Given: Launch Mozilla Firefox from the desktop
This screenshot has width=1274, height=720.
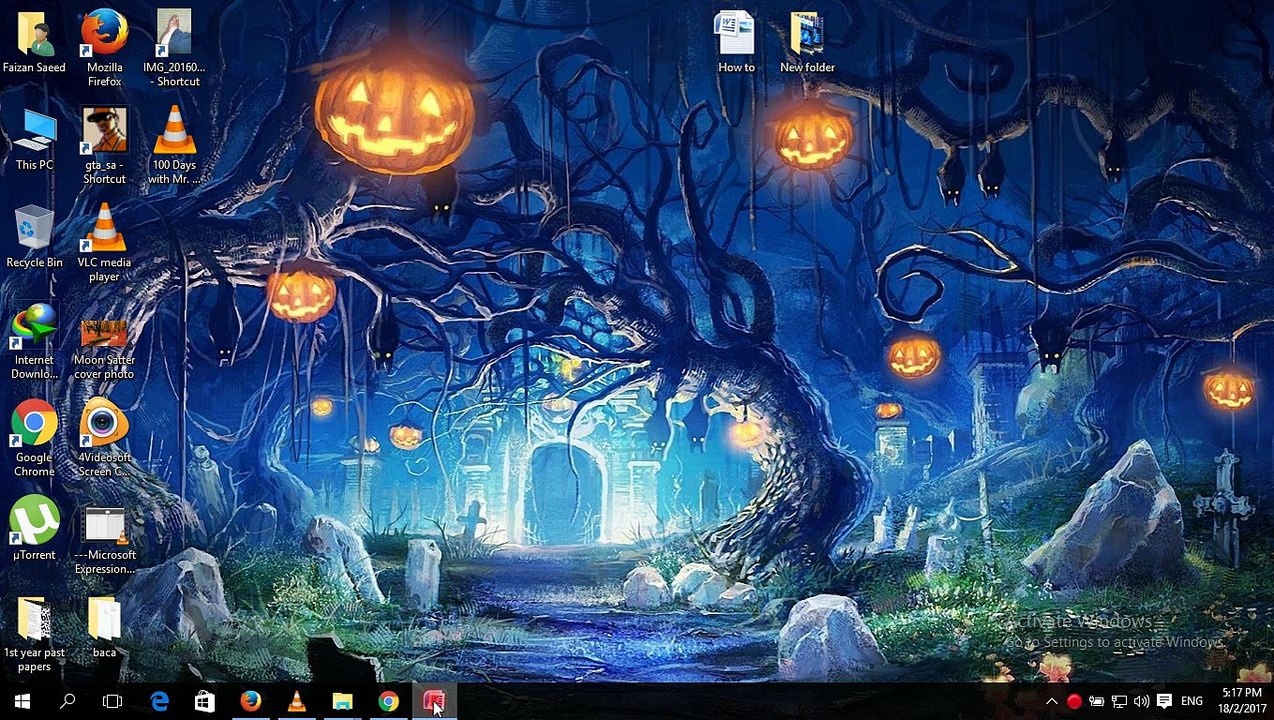Looking at the screenshot, I should tap(104, 48).
